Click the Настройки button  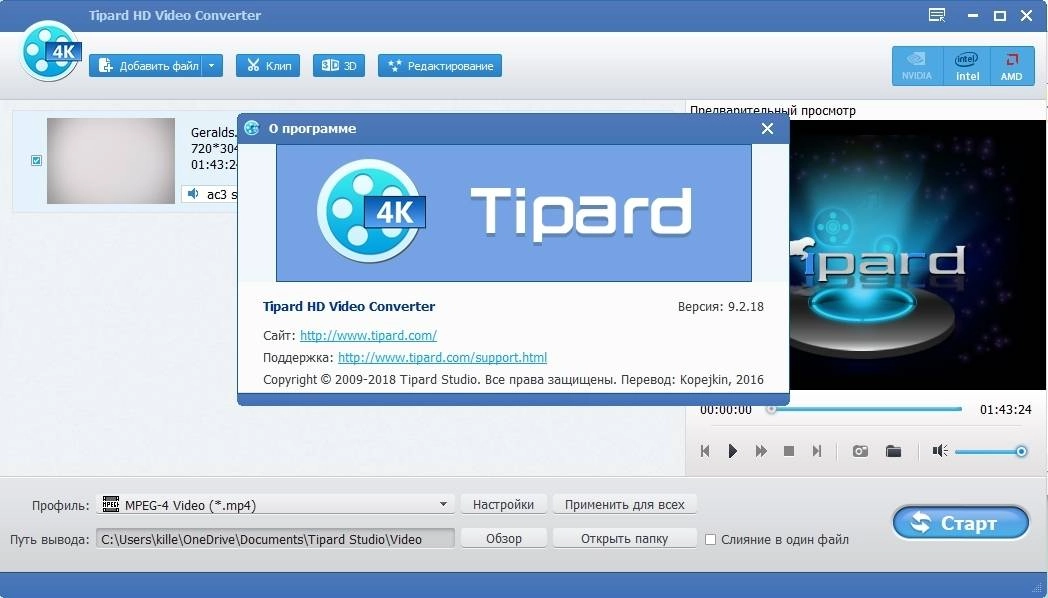click(x=503, y=504)
